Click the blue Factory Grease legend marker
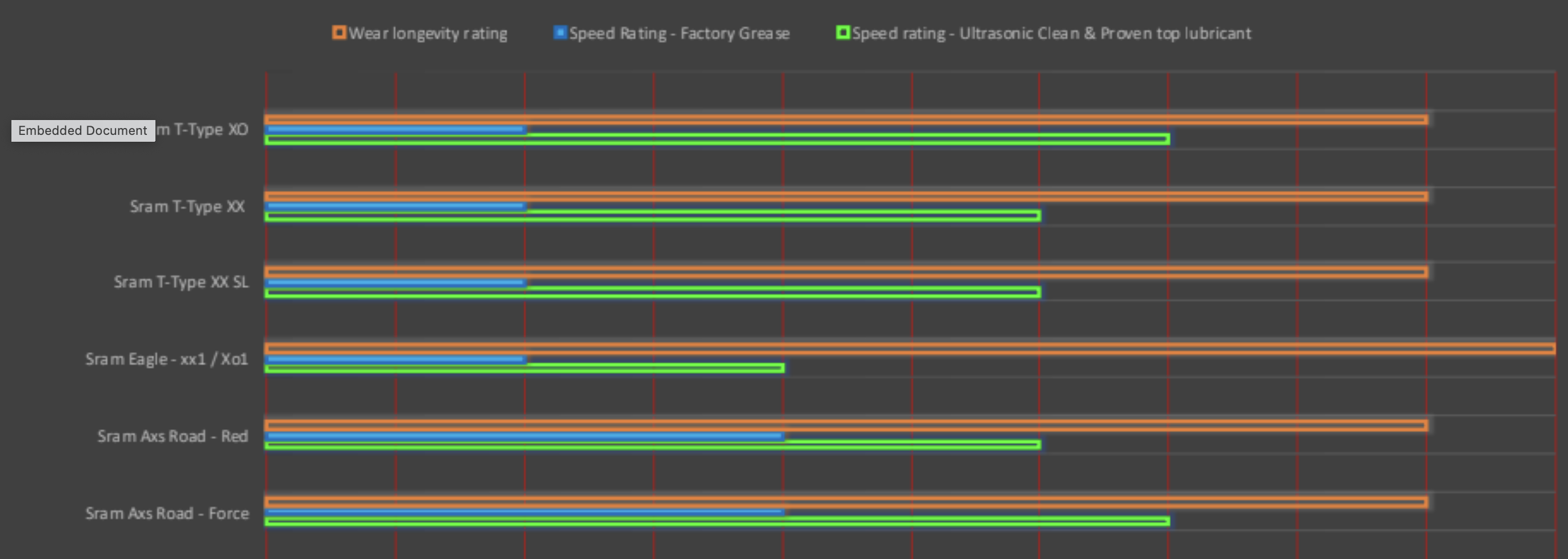 (x=559, y=32)
